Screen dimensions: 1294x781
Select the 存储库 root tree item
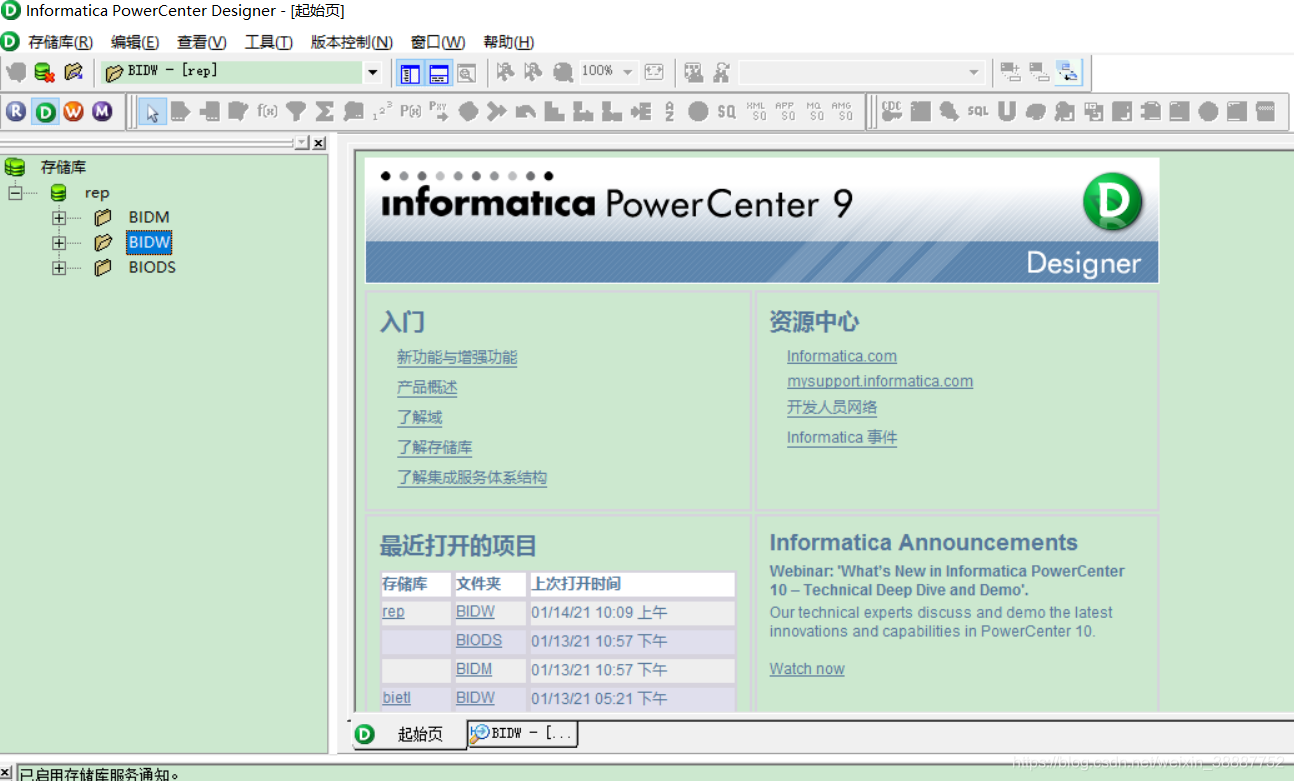tap(63, 167)
